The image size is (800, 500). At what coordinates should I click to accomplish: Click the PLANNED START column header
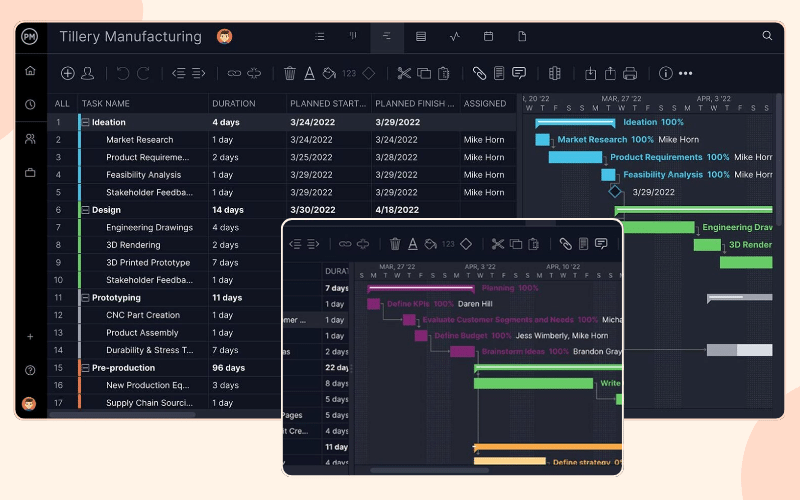coord(328,104)
